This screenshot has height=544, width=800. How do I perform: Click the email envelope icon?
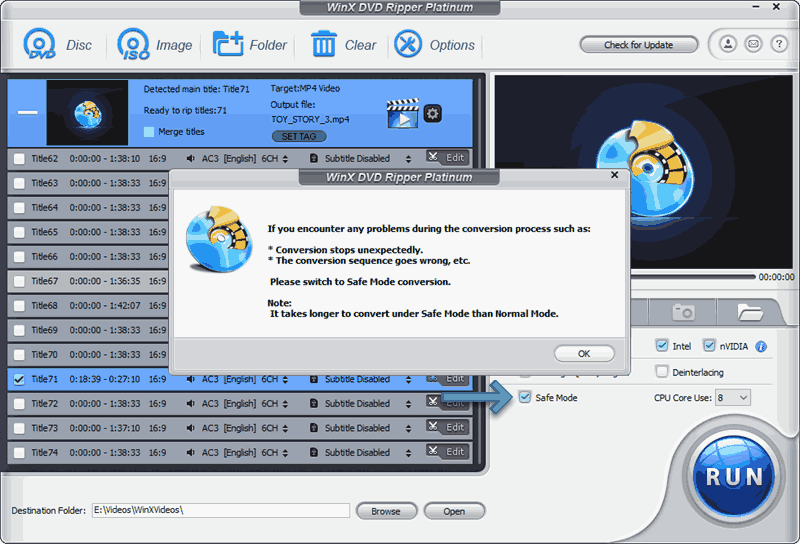click(x=753, y=44)
